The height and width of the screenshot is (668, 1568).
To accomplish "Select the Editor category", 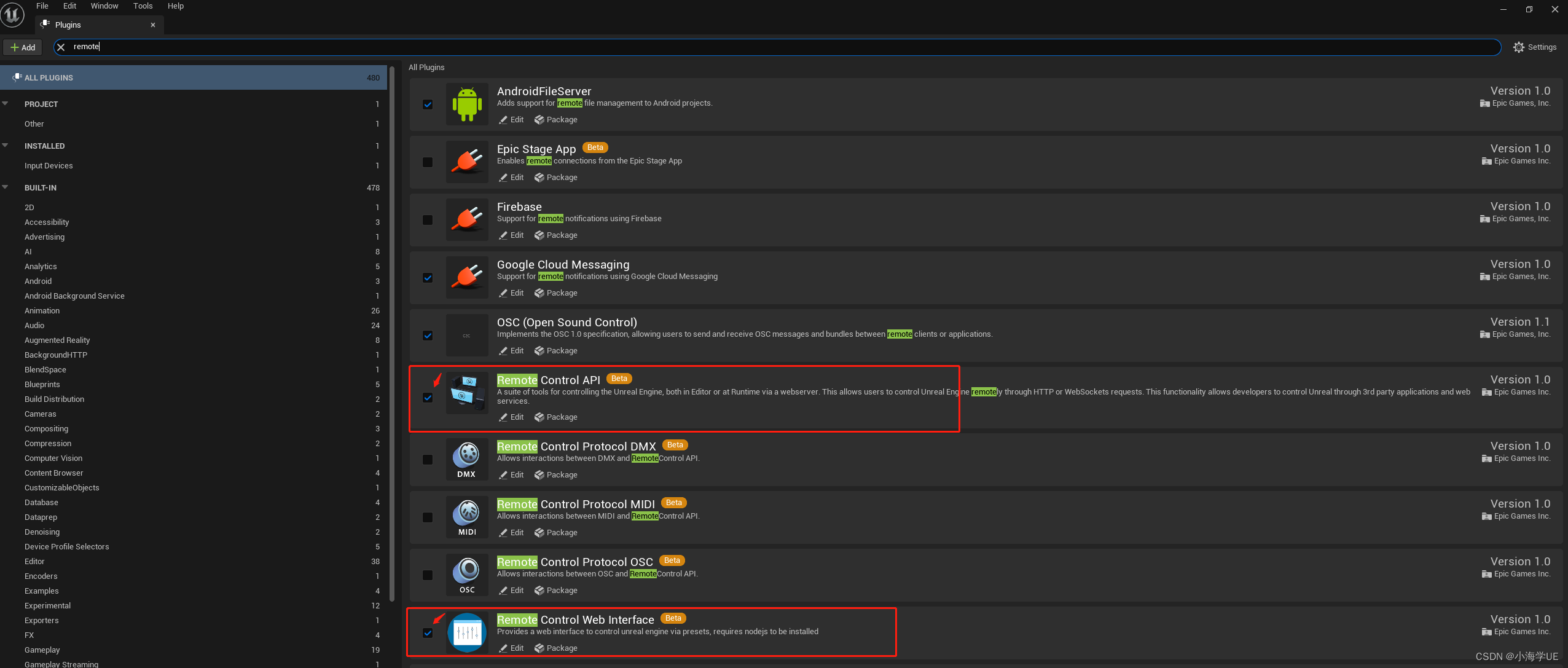I will [x=194, y=562].
